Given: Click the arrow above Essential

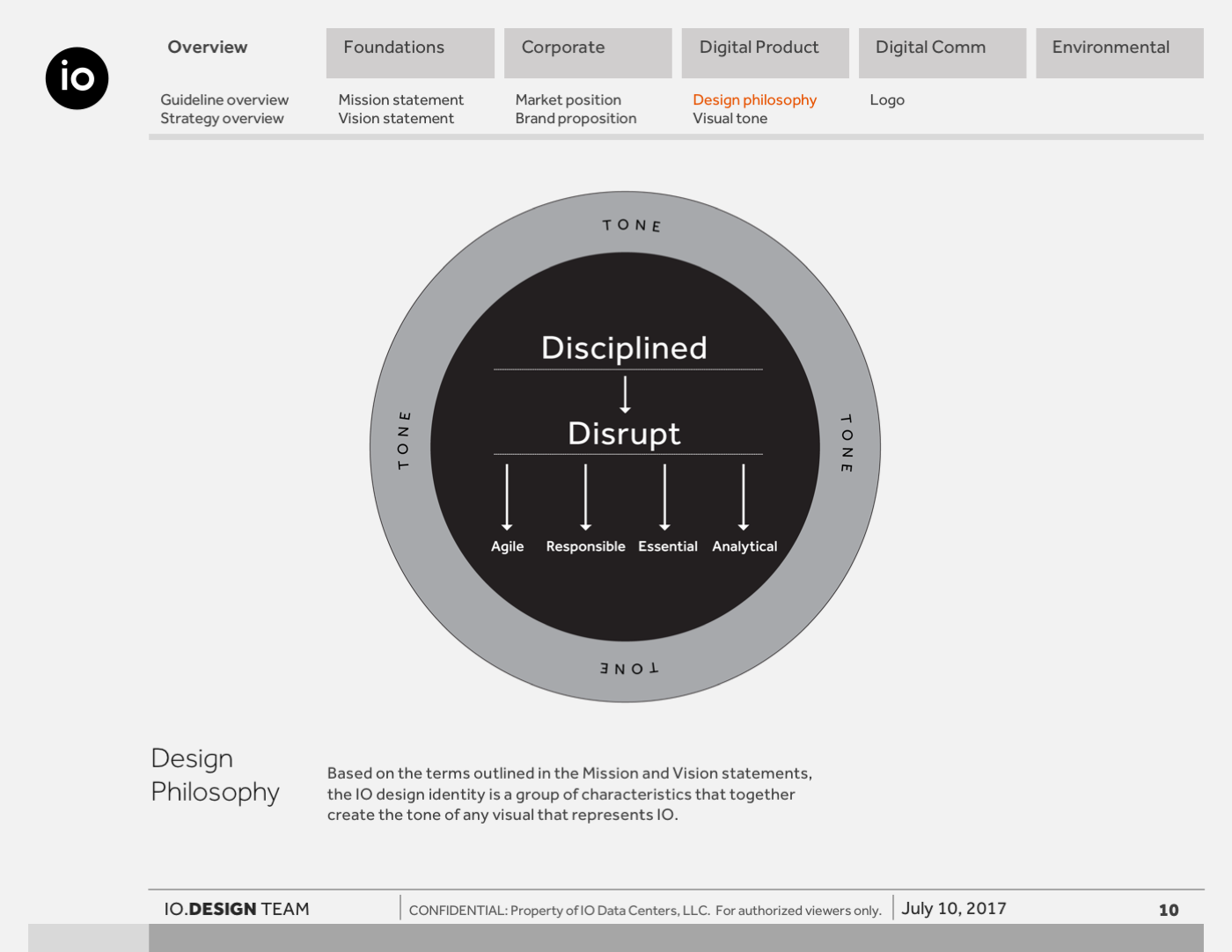Looking at the screenshot, I should [664, 497].
